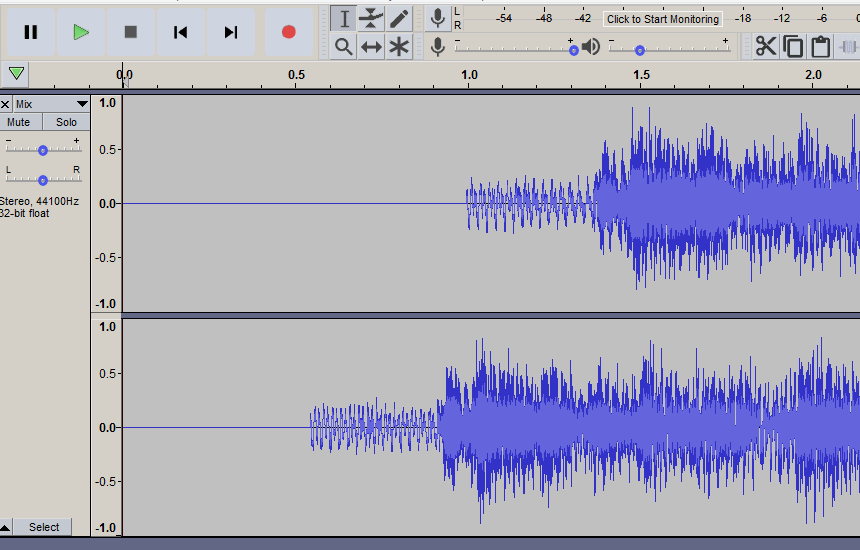This screenshot has height=550, width=860.
Task: Activate the Zoom magnifier tool
Action: pos(344,46)
